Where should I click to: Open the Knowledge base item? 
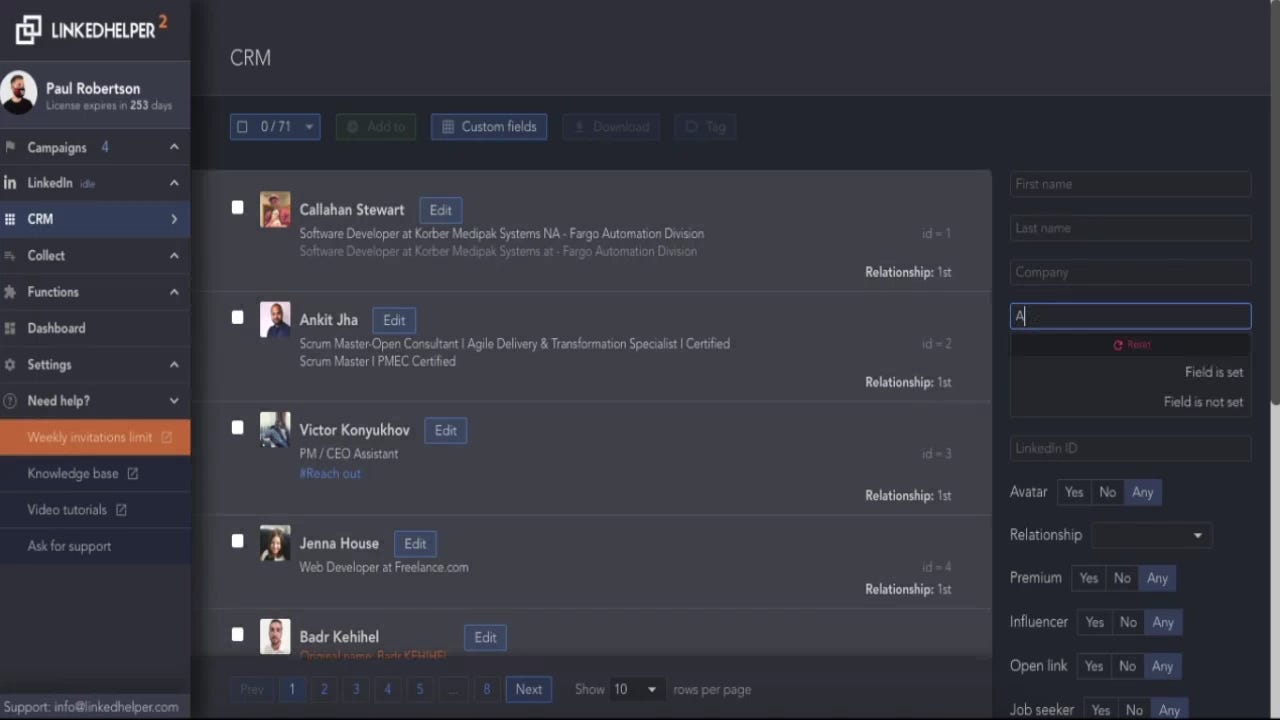click(95, 473)
